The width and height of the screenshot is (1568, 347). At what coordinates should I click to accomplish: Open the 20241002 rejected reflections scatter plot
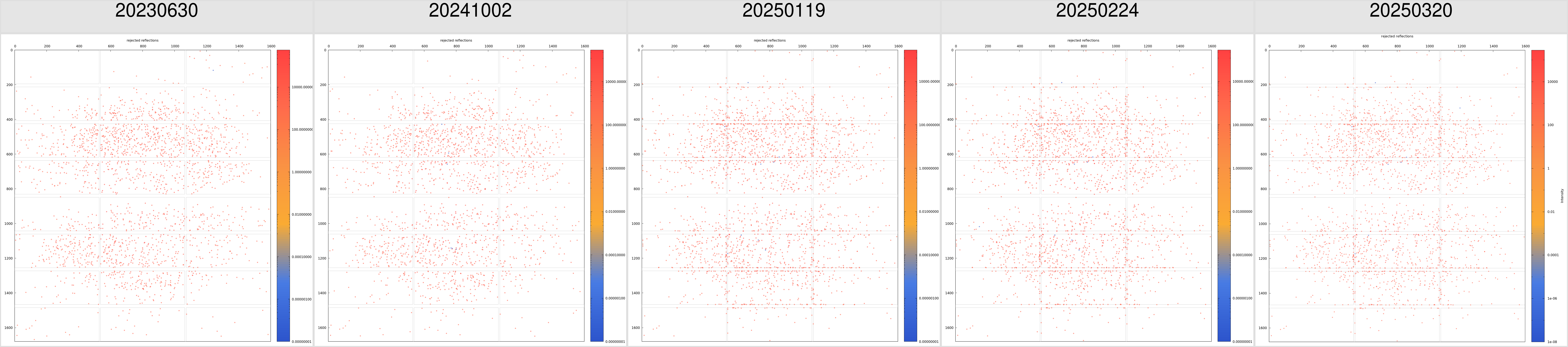tap(456, 195)
